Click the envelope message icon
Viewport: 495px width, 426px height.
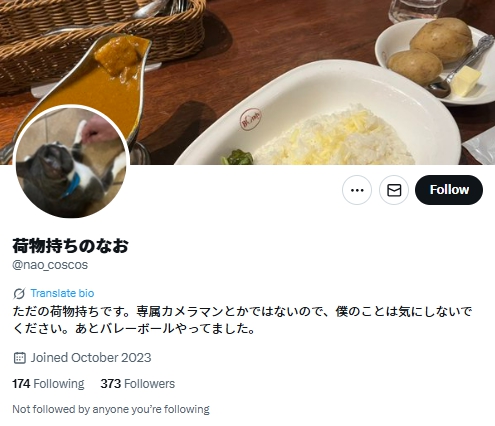(x=394, y=190)
